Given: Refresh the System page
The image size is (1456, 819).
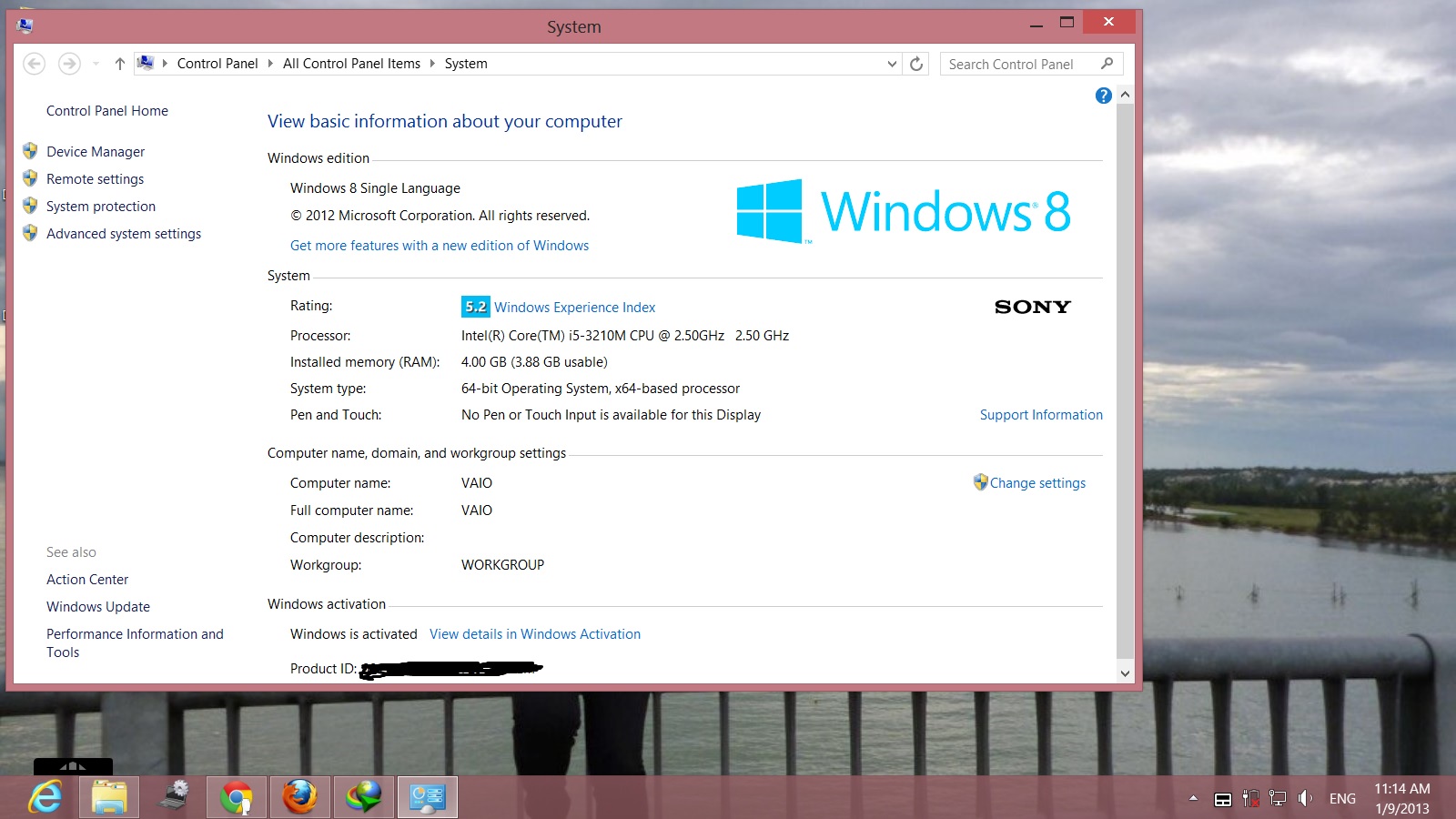Looking at the screenshot, I should (916, 64).
